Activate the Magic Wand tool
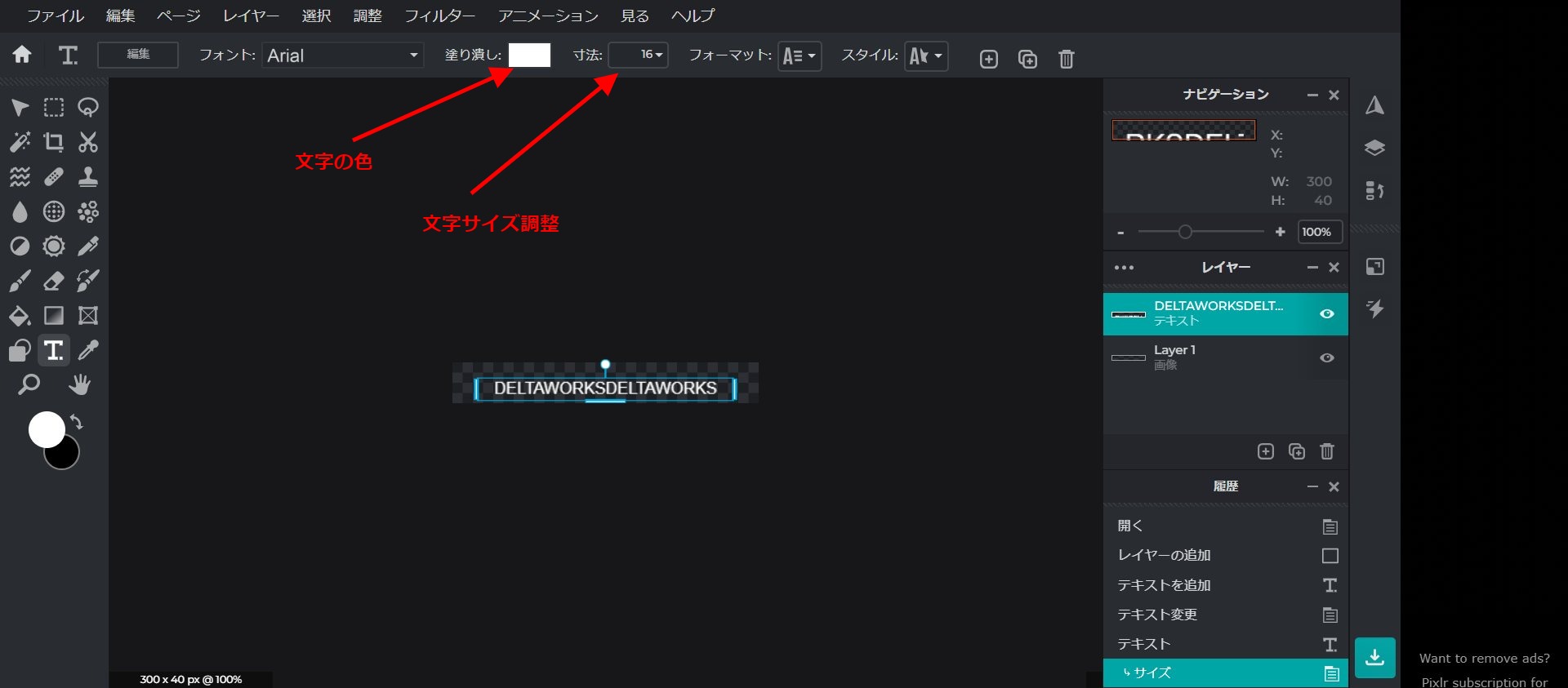The height and width of the screenshot is (688, 1568). [20, 142]
